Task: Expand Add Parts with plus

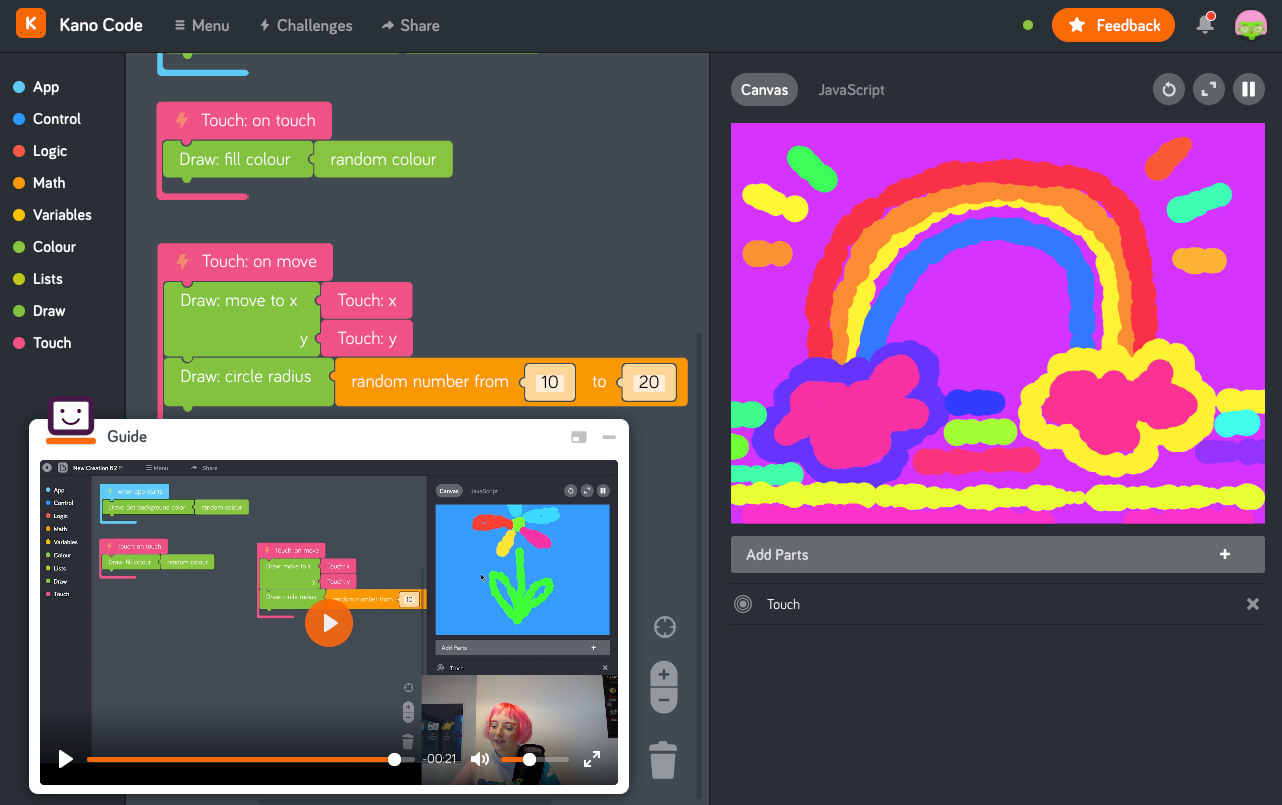Action: [1224, 554]
